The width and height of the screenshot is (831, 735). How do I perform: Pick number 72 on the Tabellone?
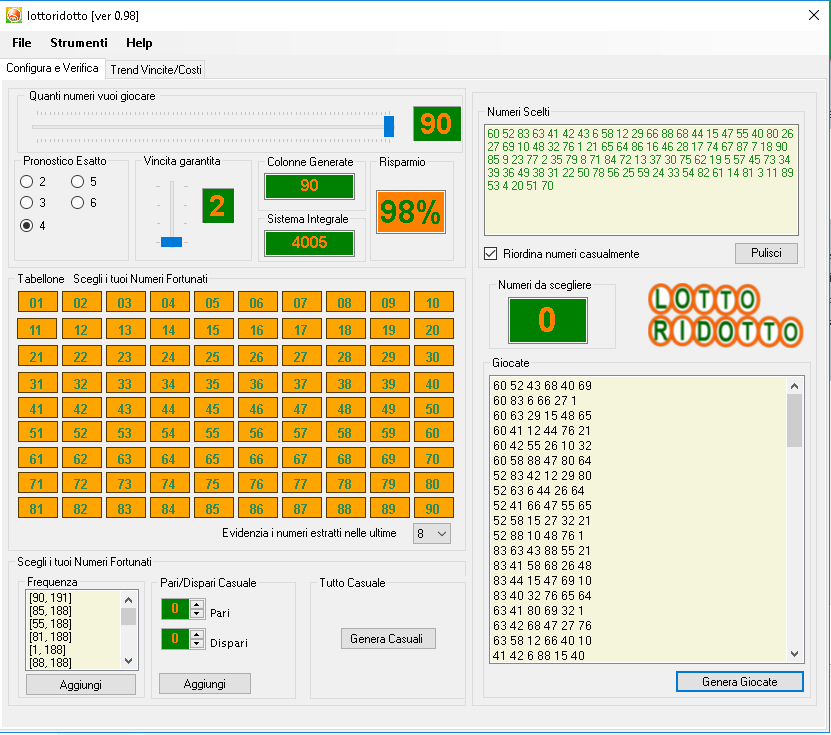(x=82, y=483)
